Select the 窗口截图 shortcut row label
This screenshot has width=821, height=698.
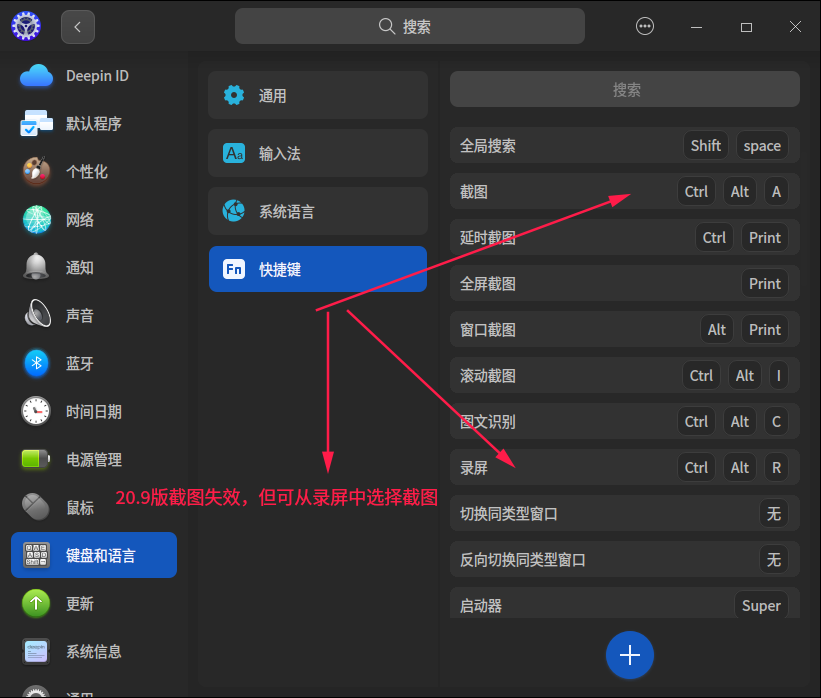pos(487,330)
